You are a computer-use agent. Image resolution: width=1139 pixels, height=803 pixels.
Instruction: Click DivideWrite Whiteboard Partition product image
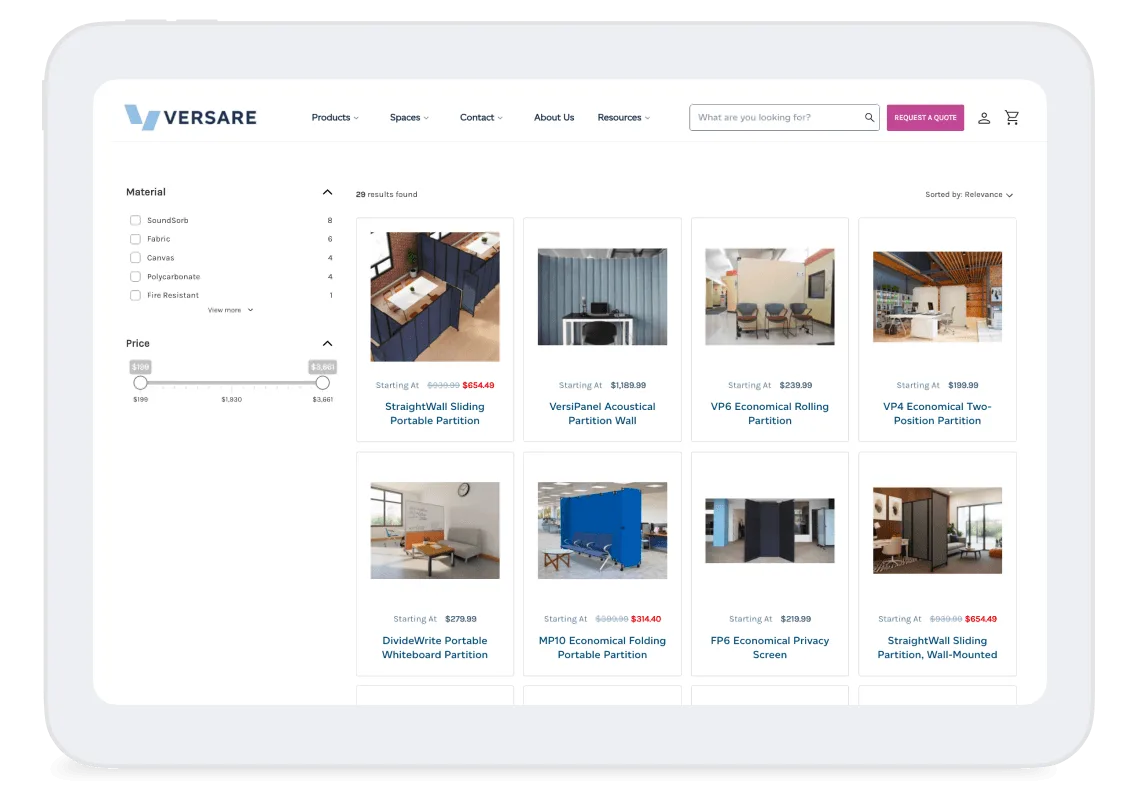(435, 530)
